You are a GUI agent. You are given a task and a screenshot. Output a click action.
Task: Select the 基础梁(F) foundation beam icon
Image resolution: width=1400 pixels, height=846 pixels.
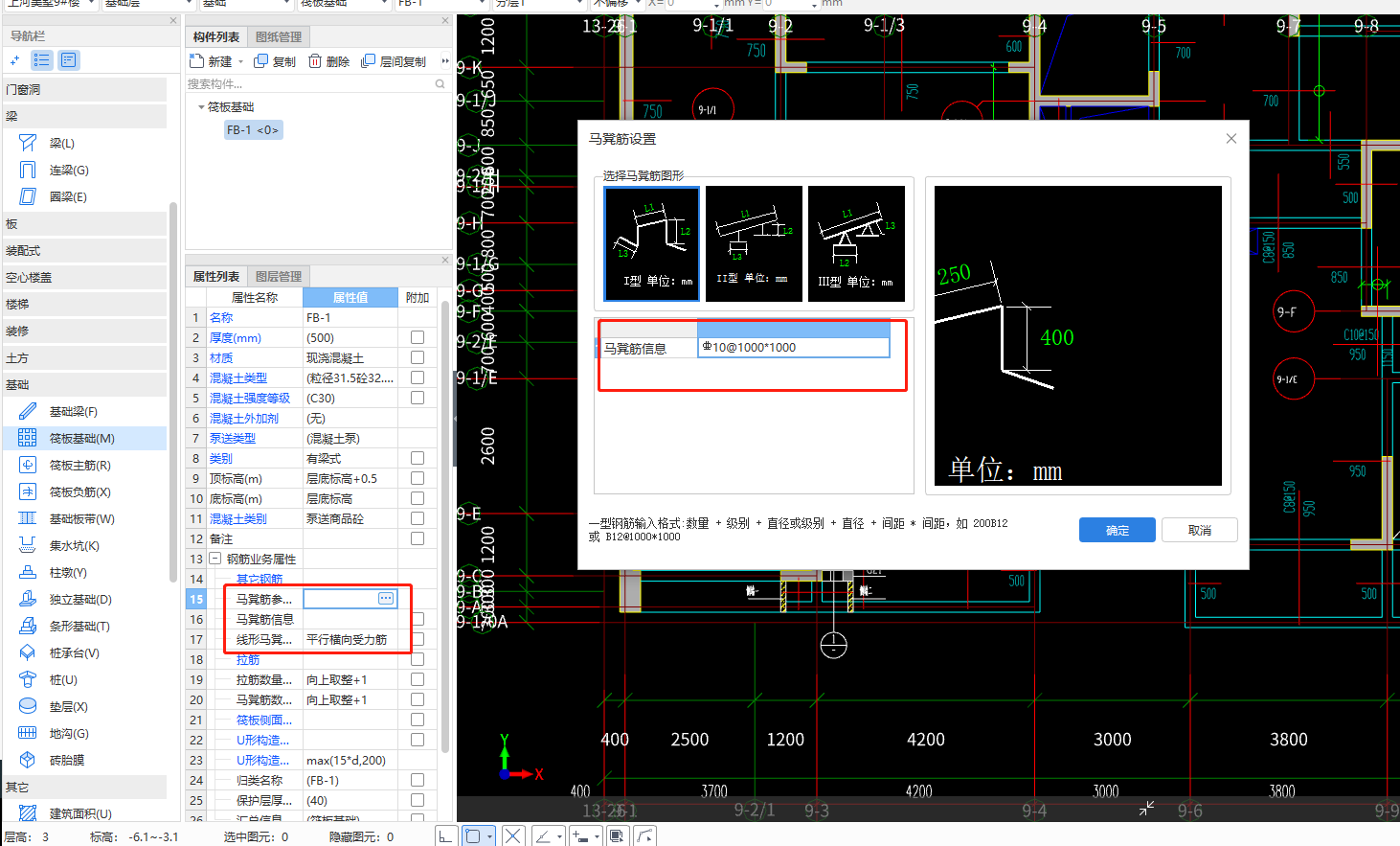(x=28, y=411)
